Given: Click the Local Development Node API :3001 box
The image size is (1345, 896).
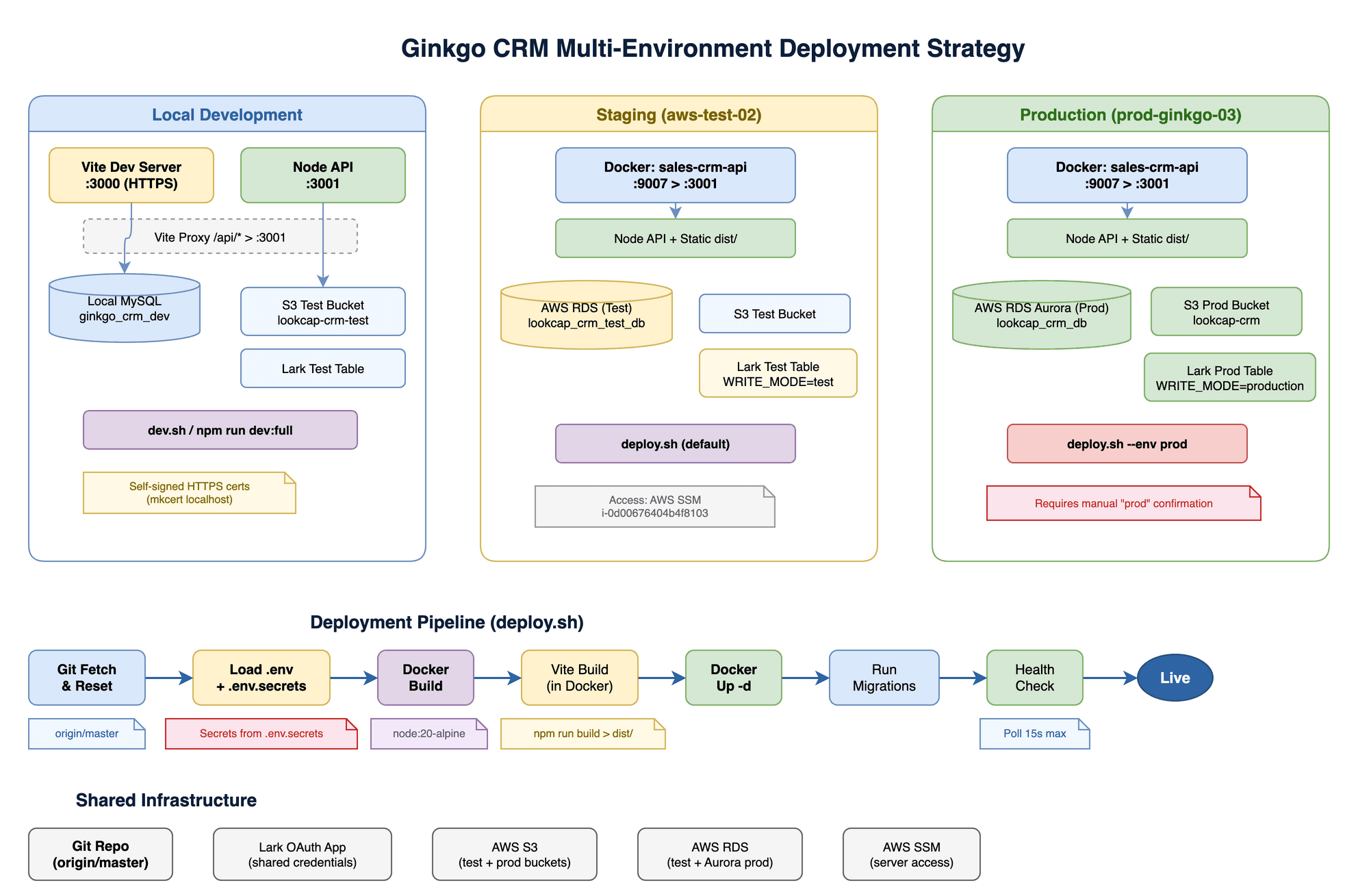Looking at the screenshot, I should coord(323,175).
